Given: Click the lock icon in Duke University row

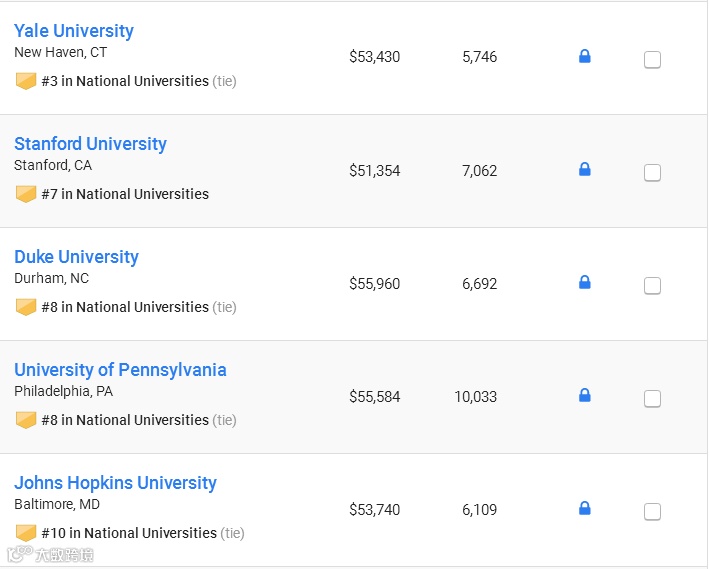Looking at the screenshot, I should pyautogui.click(x=585, y=283).
